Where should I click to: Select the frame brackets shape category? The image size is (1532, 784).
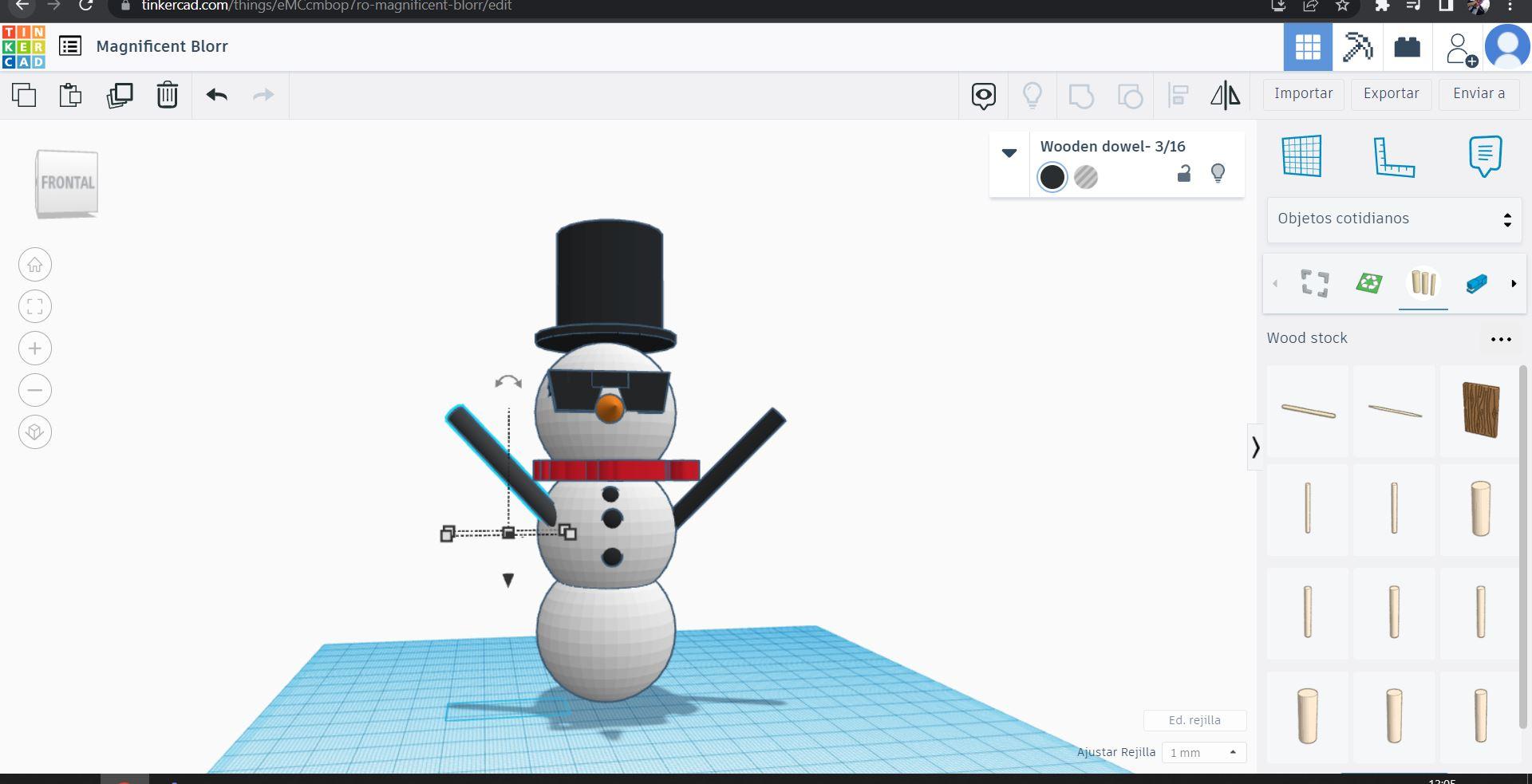pyautogui.click(x=1315, y=283)
